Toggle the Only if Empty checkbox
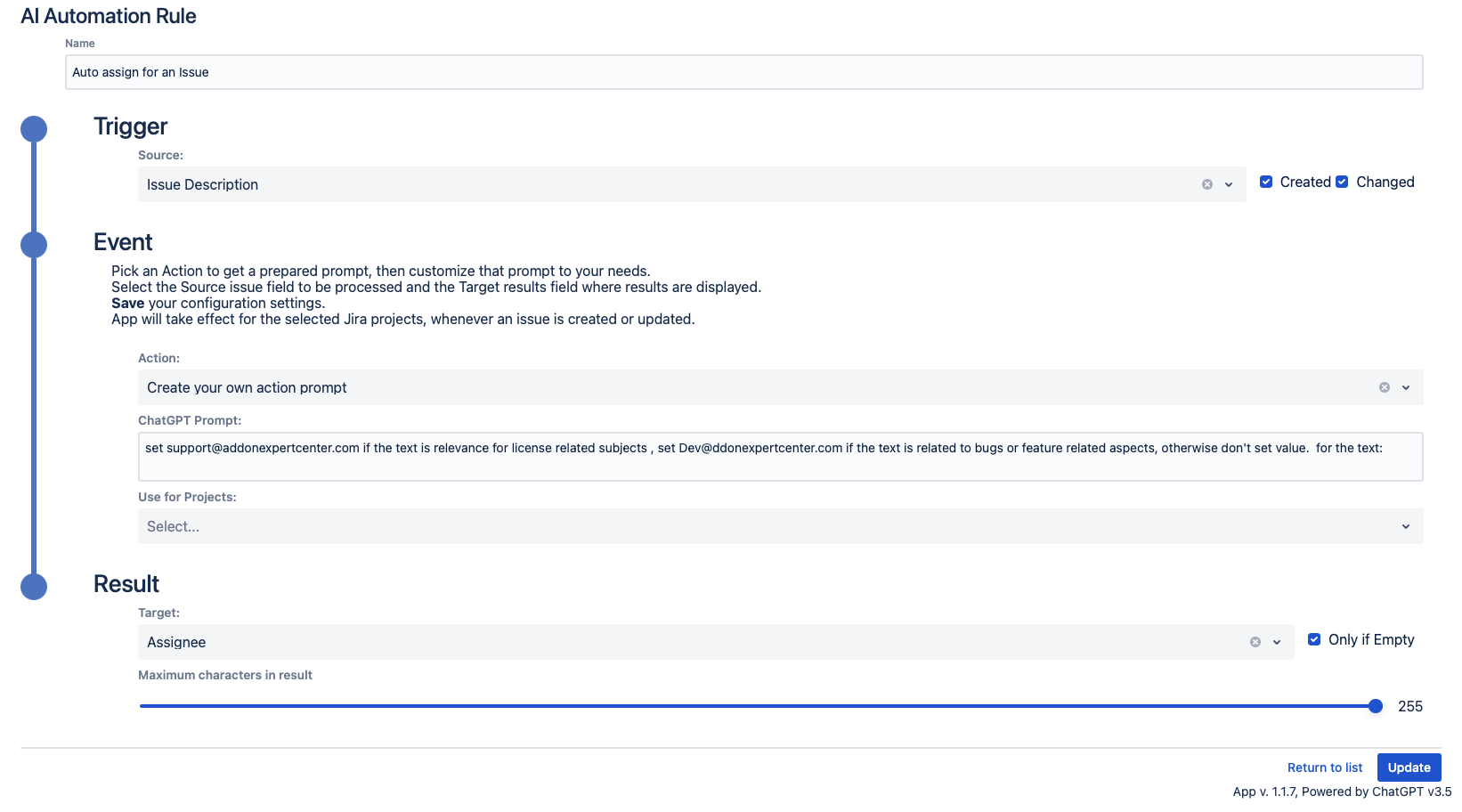Image resolution: width=1462 pixels, height=812 pixels. click(x=1314, y=639)
